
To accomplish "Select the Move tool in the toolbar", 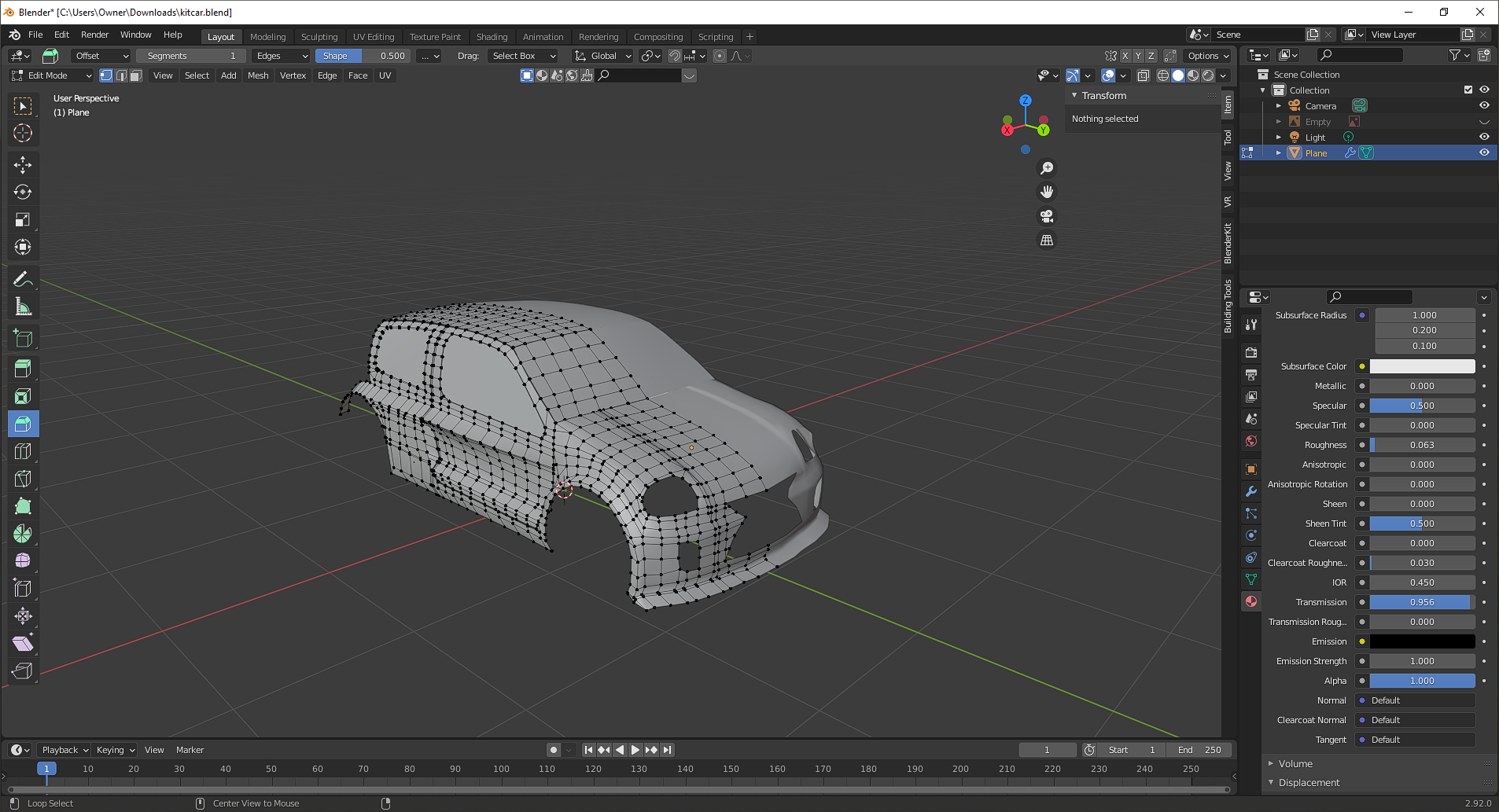I will coord(23,164).
